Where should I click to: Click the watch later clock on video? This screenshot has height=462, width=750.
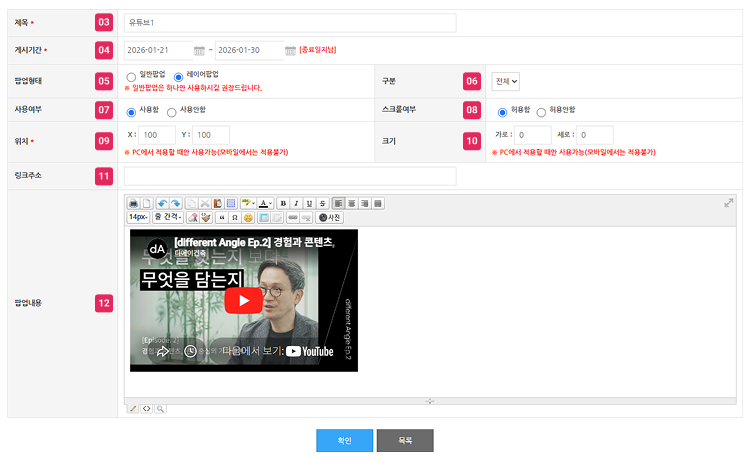190,352
